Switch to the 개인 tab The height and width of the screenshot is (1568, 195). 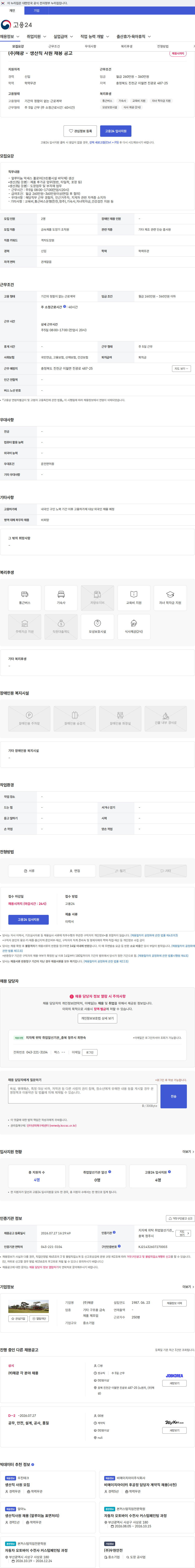pos(12,10)
